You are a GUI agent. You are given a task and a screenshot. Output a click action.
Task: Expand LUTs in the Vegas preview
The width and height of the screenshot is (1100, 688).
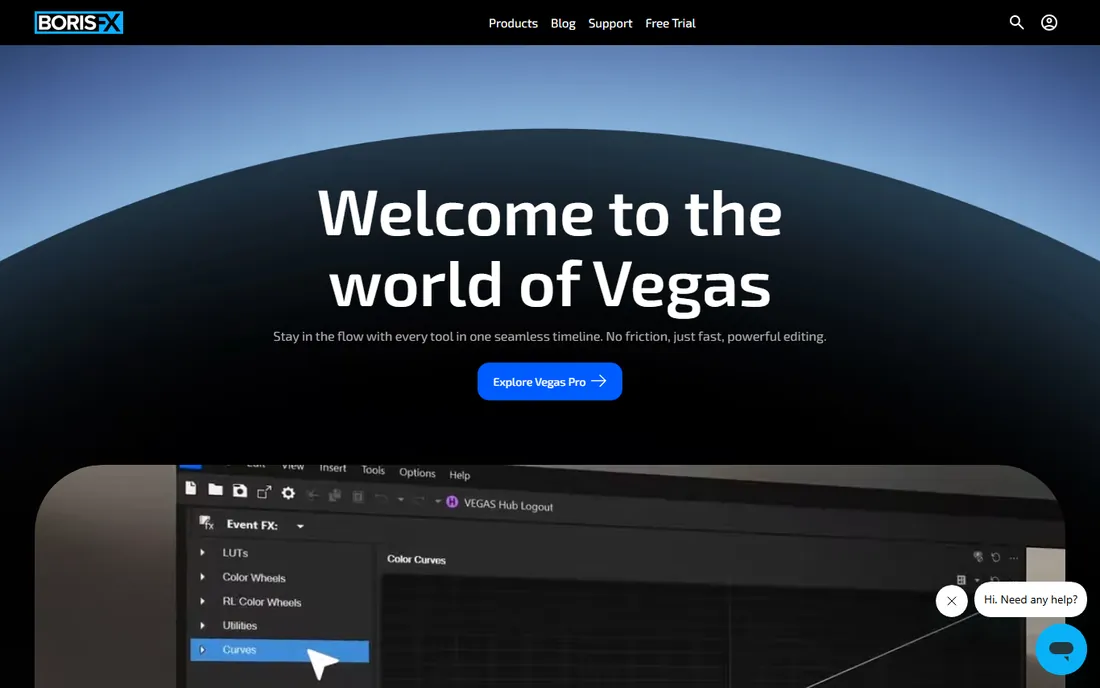pos(202,552)
